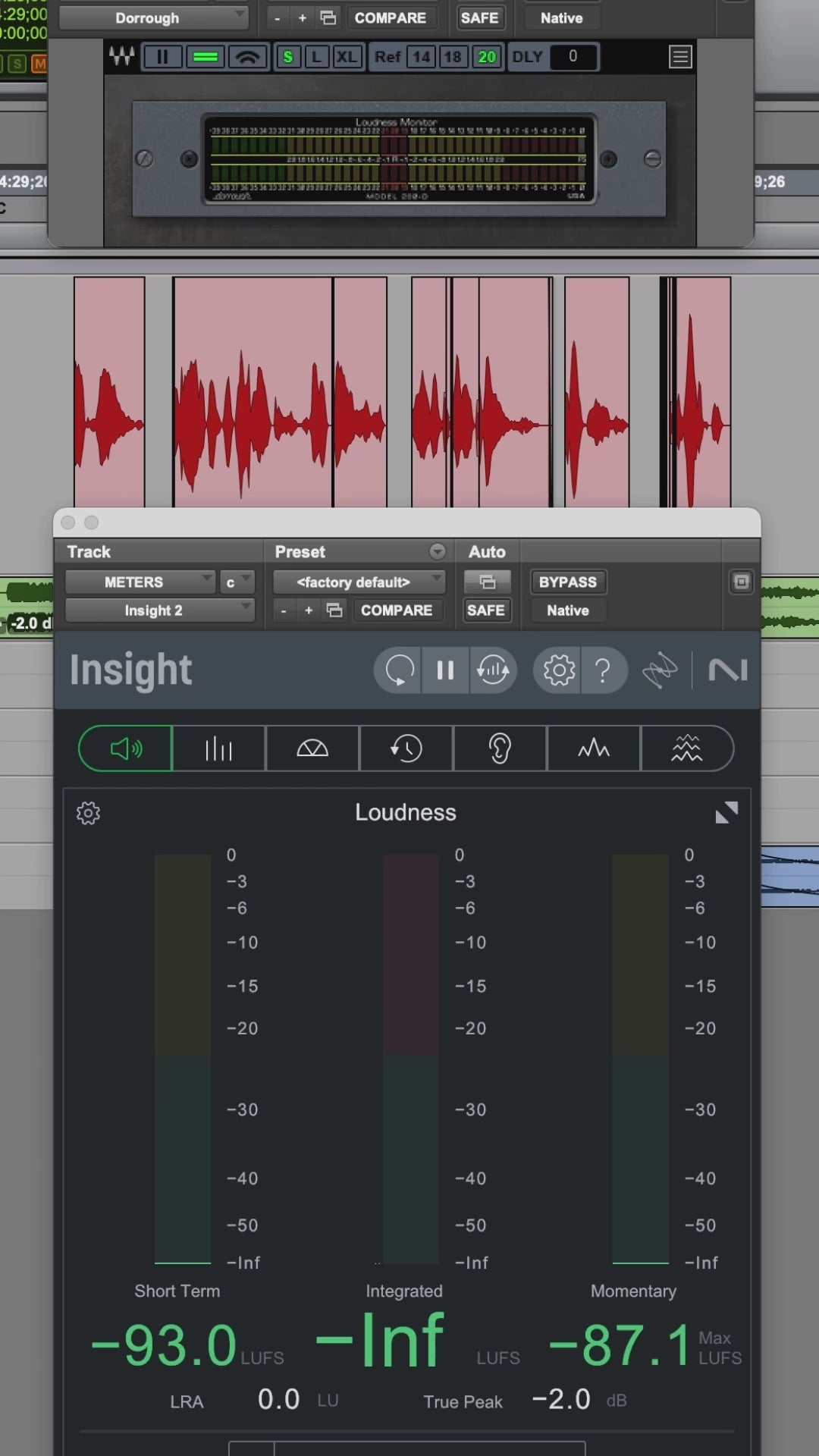Enable the Dorrough Ref 18 option
The width and height of the screenshot is (819, 1456).
(x=453, y=57)
